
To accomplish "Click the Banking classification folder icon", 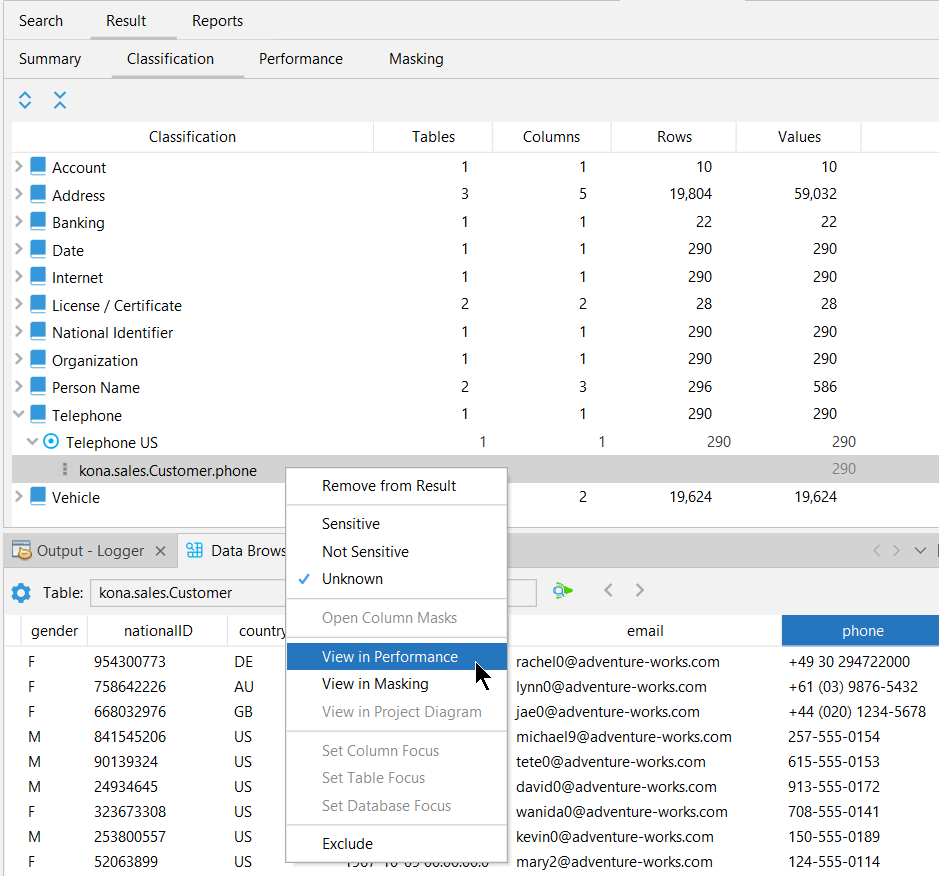I will tap(38, 221).
